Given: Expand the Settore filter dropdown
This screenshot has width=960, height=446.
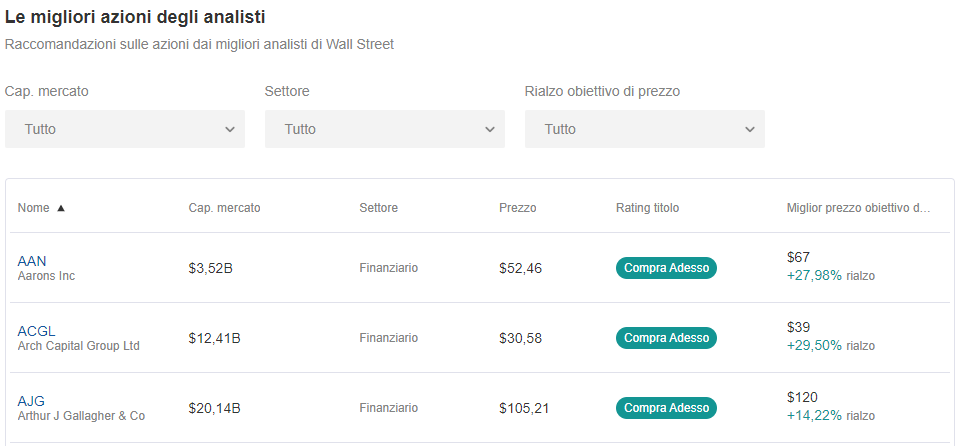Looking at the screenshot, I should pos(385,129).
